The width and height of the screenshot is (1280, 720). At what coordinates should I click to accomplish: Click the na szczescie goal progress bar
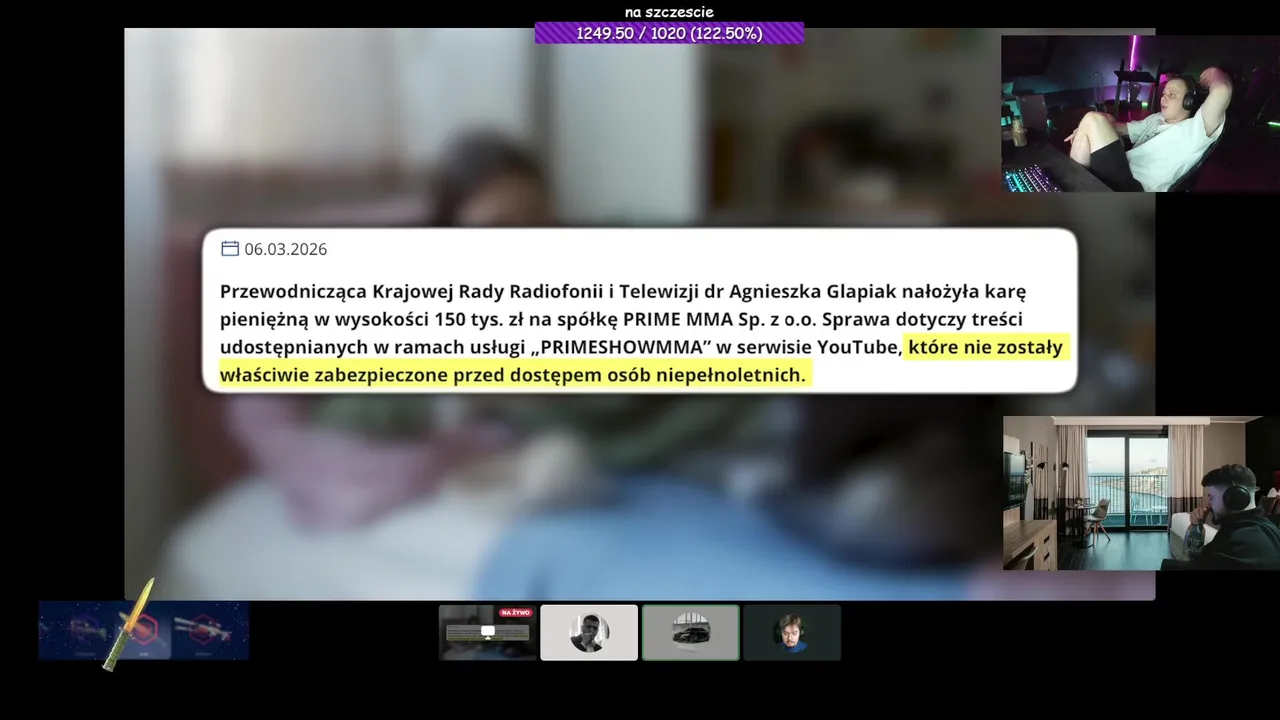(669, 33)
